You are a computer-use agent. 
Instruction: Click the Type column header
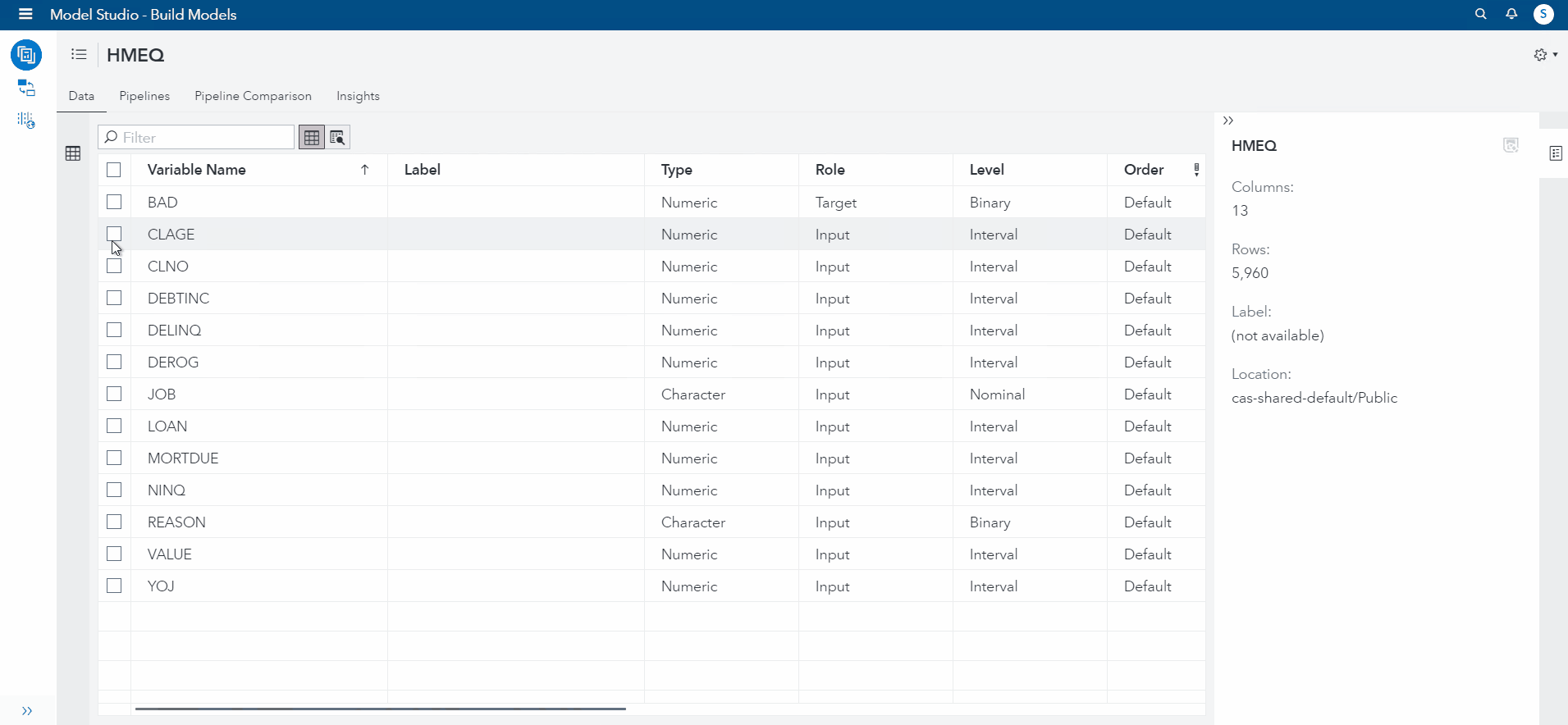pyautogui.click(x=721, y=170)
